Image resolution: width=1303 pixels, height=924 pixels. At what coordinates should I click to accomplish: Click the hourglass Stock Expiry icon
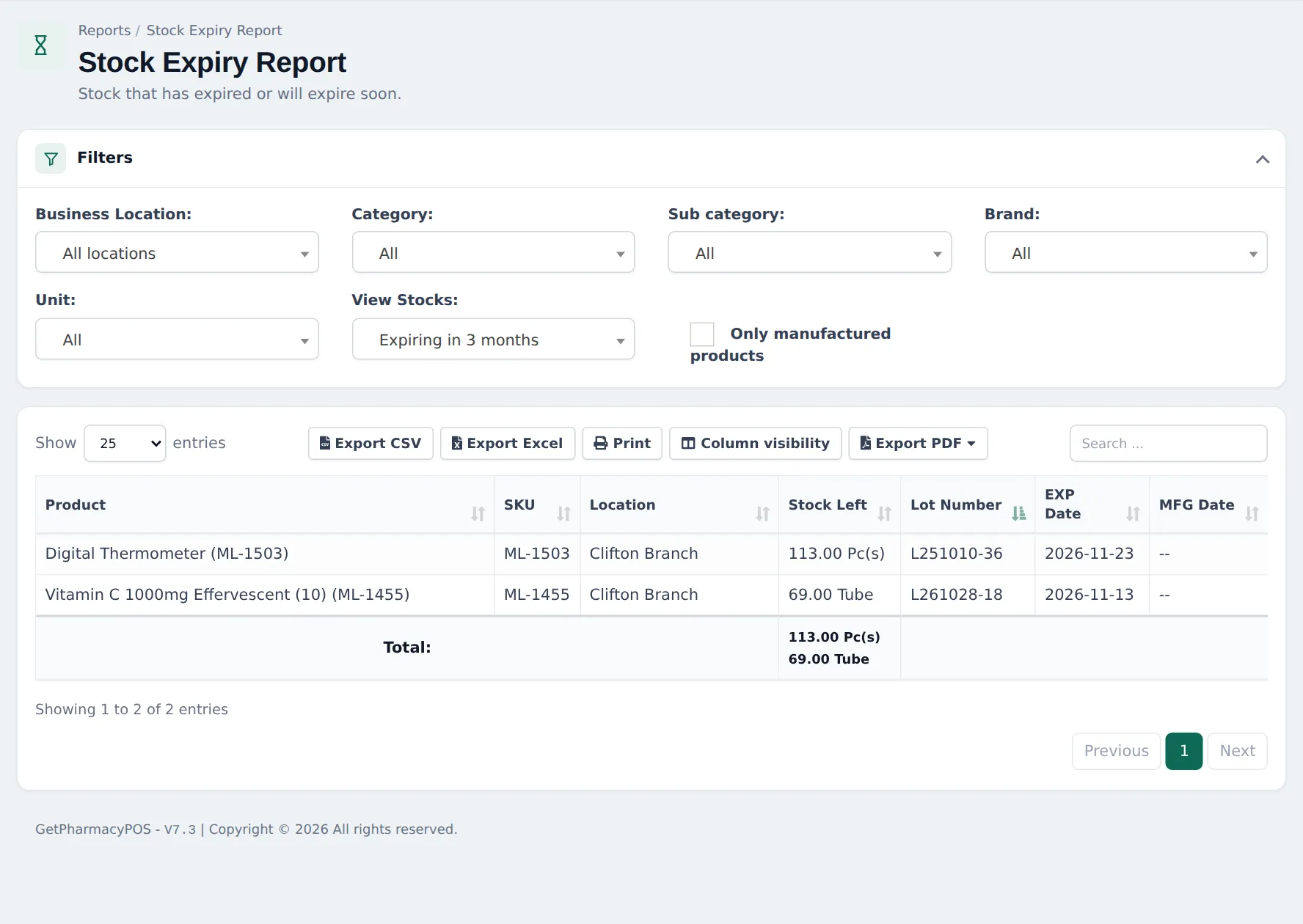[41, 45]
